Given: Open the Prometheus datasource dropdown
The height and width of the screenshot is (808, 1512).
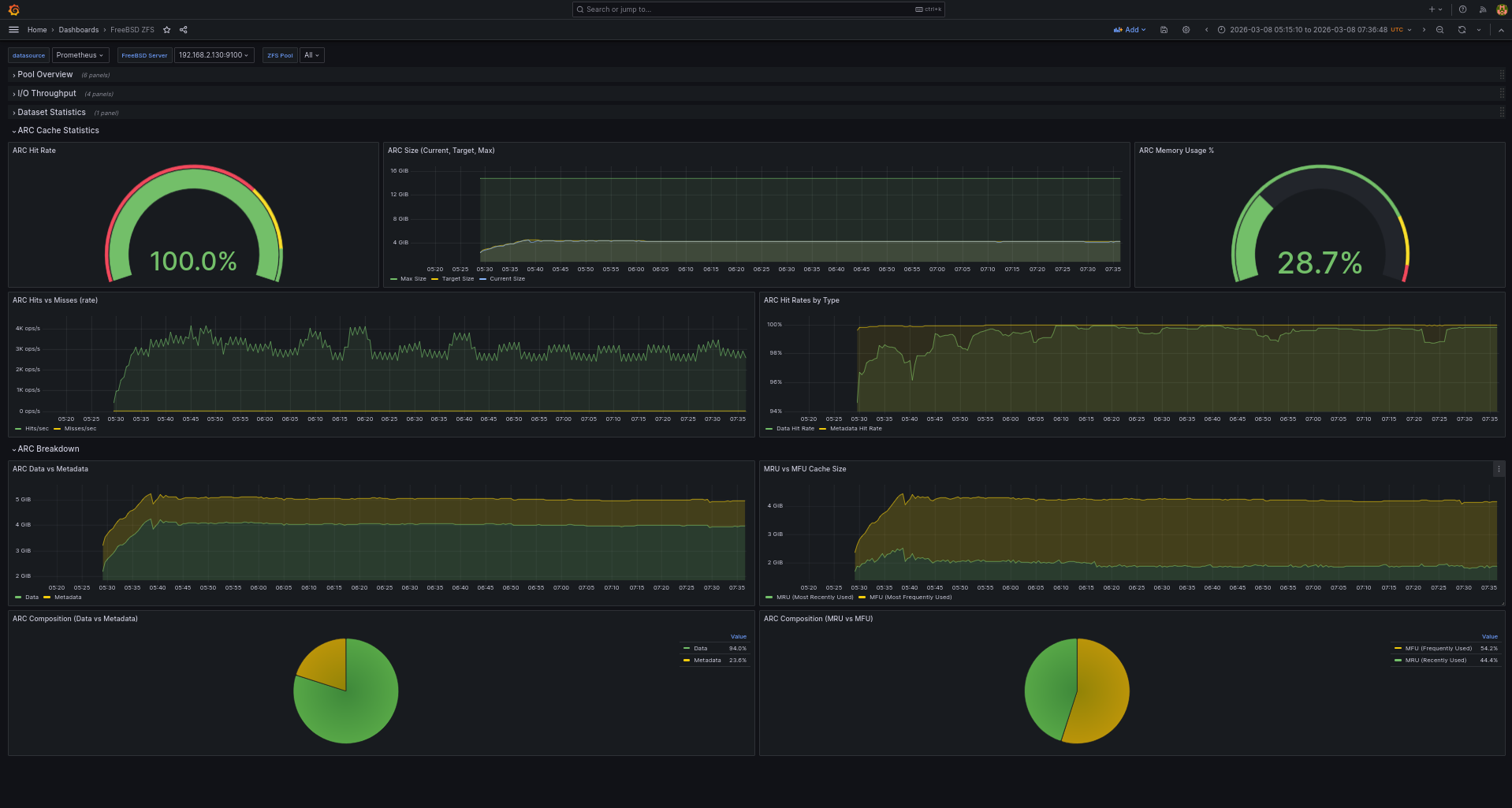Looking at the screenshot, I should click(x=80, y=55).
